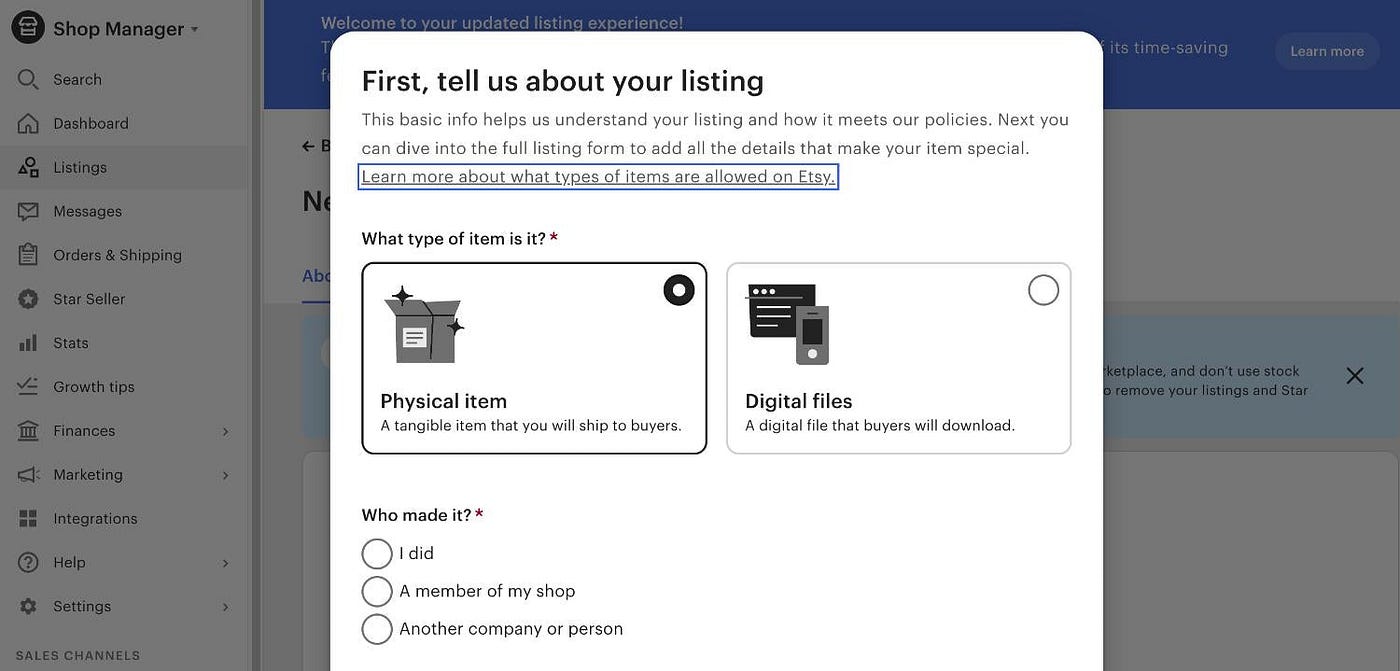
Task: Click the Messages envelope icon
Action: tap(28, 211)
